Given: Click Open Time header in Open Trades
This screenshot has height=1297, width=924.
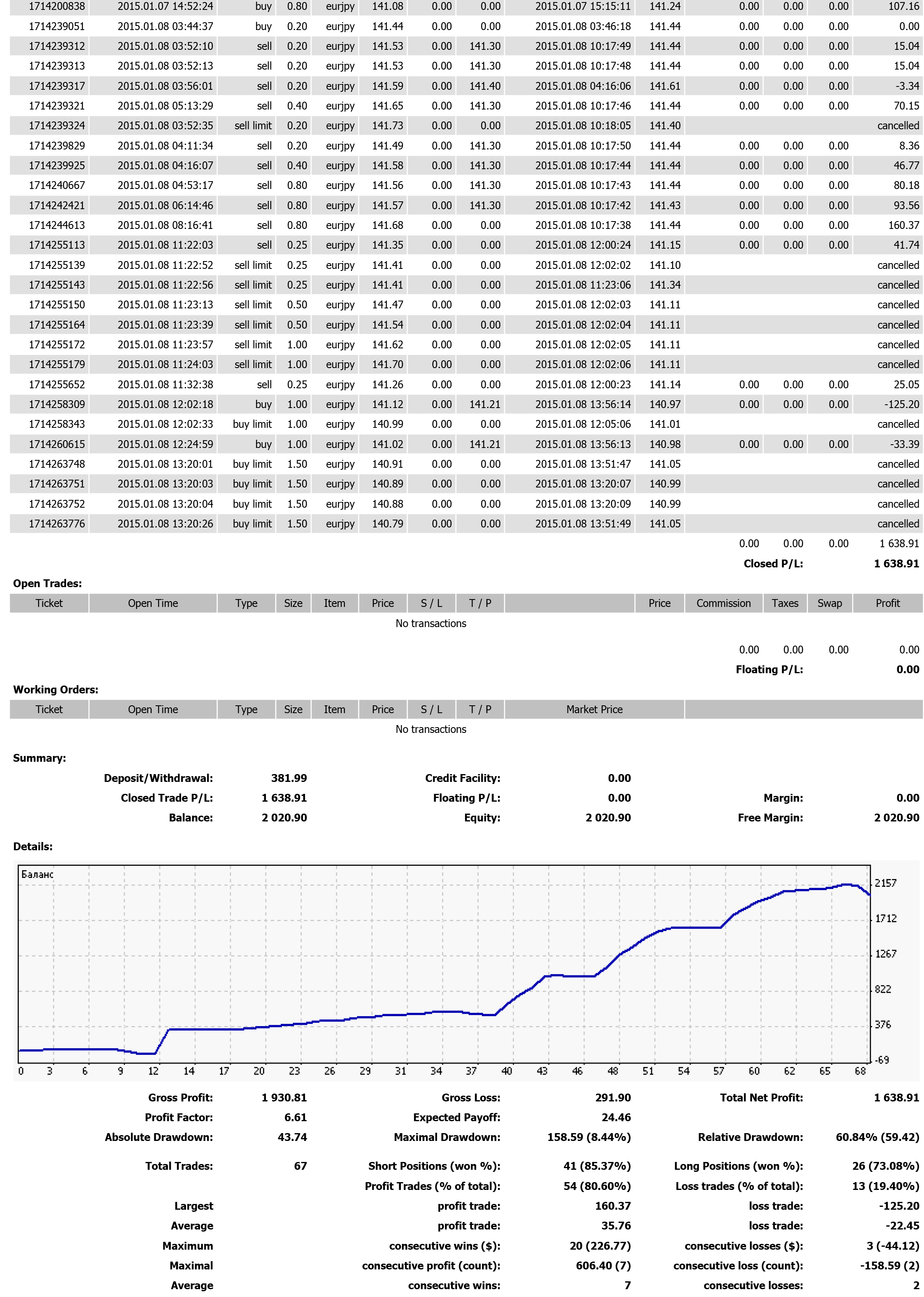Looking at the screenshot, I should 152,603.
